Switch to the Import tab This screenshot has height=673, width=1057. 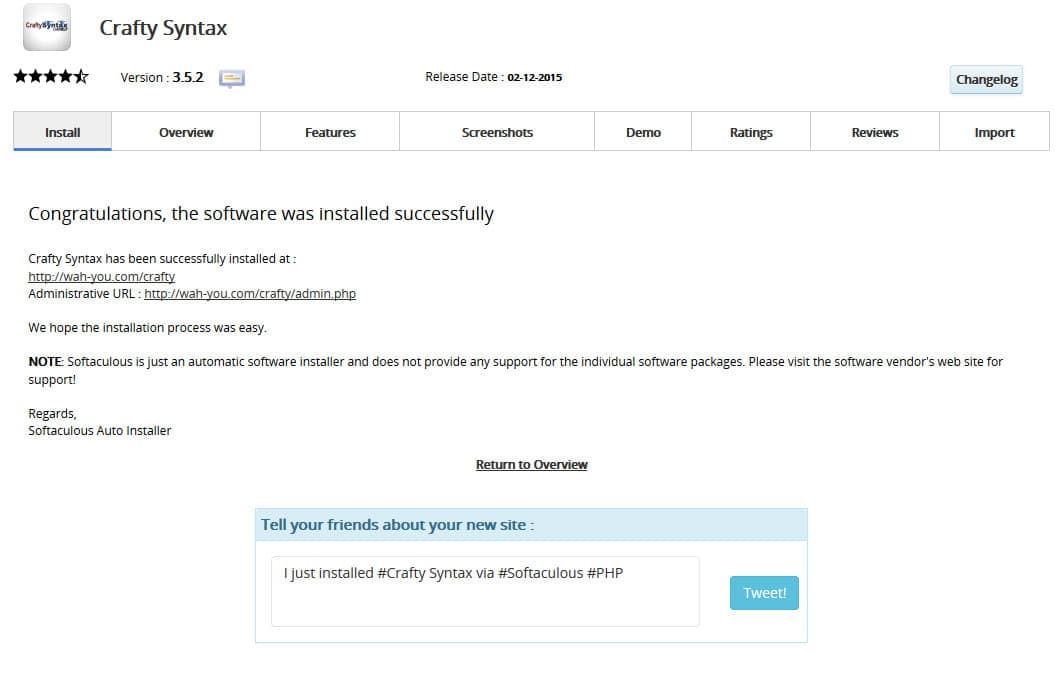point(994,132)
